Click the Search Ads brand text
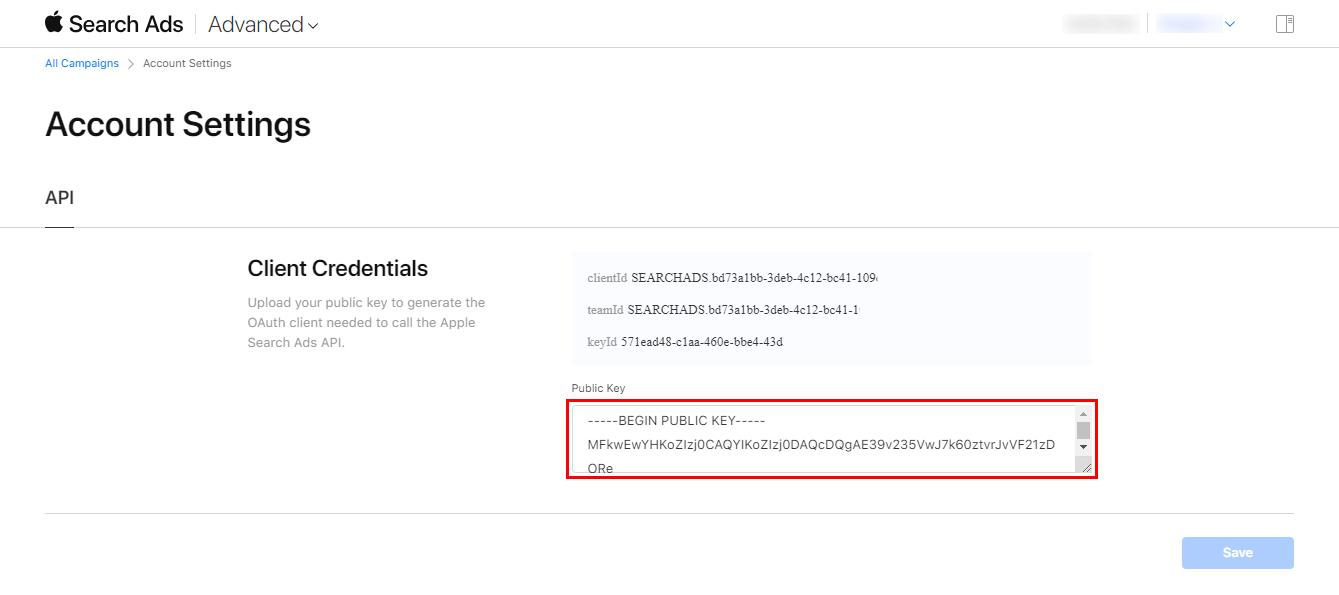Screen dimensions: 1339x595 point(126,24)
